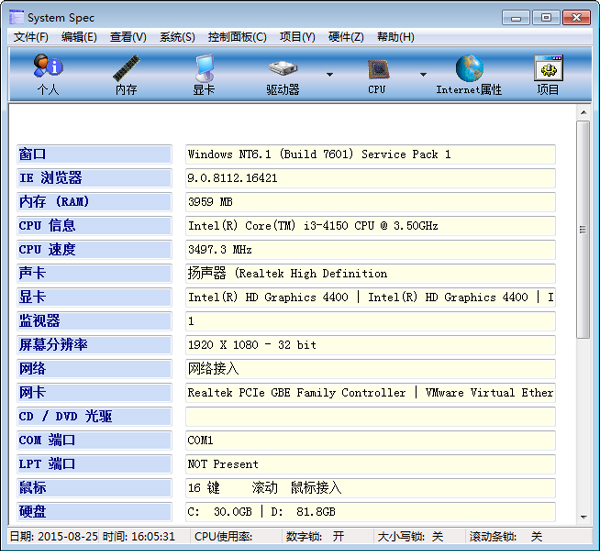Click the Realtek High Definition sound field
This screenshot has height=551, width=600.
[370, 273]
